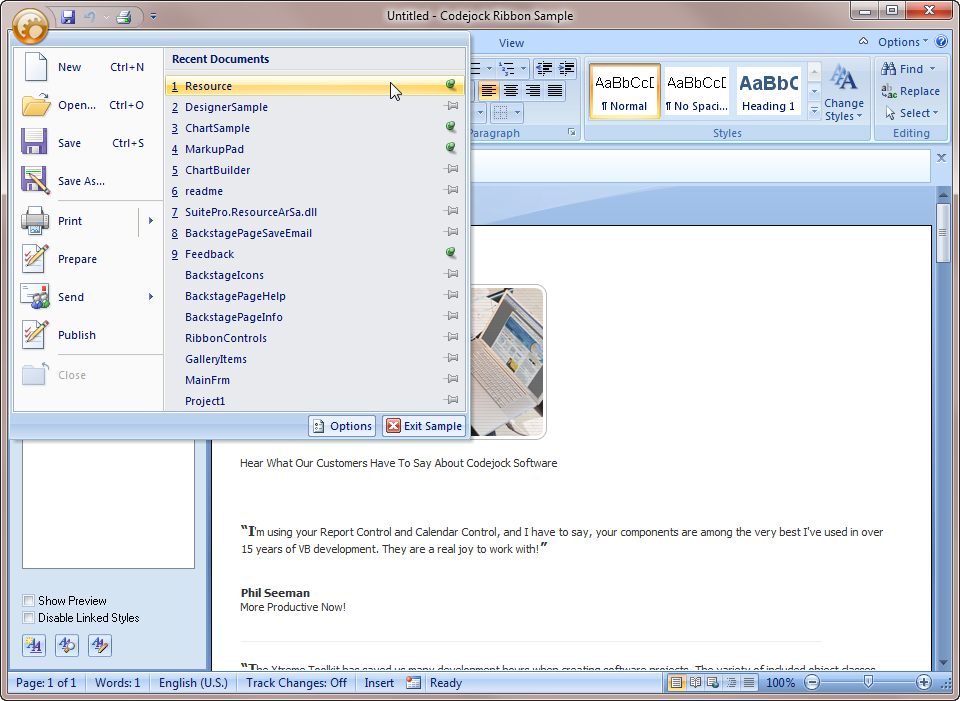
Task: Click the Exit Sample button
Action: point(423,425)
